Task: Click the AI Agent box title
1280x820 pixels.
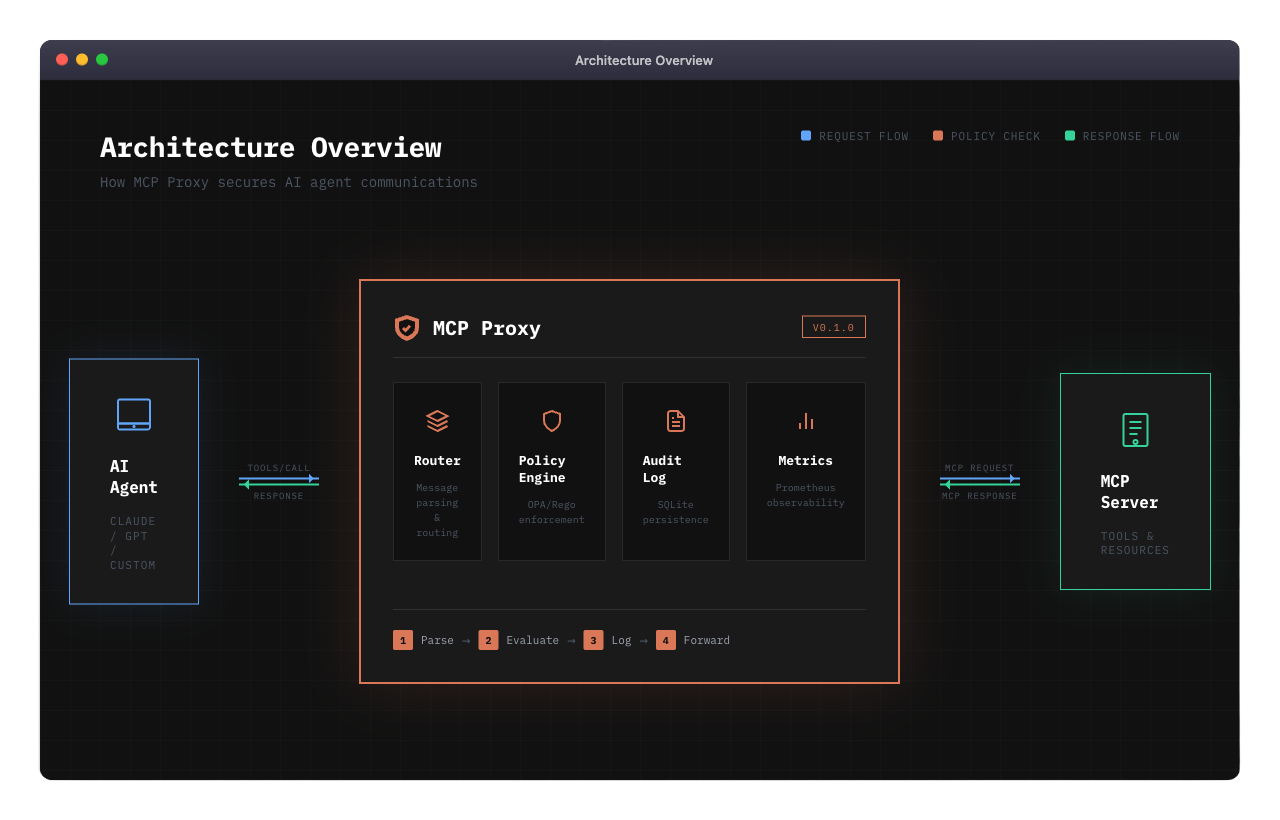Action: (x=134, y=477)
